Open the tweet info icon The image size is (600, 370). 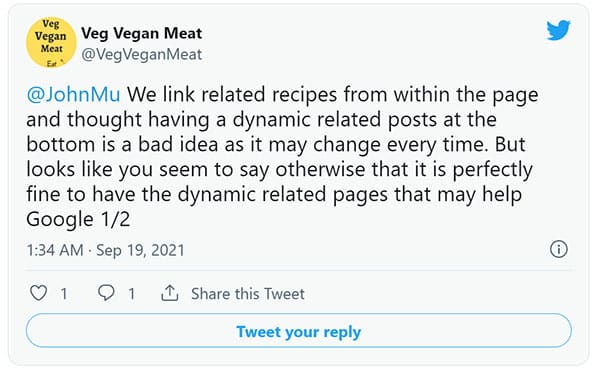point(559,249)
